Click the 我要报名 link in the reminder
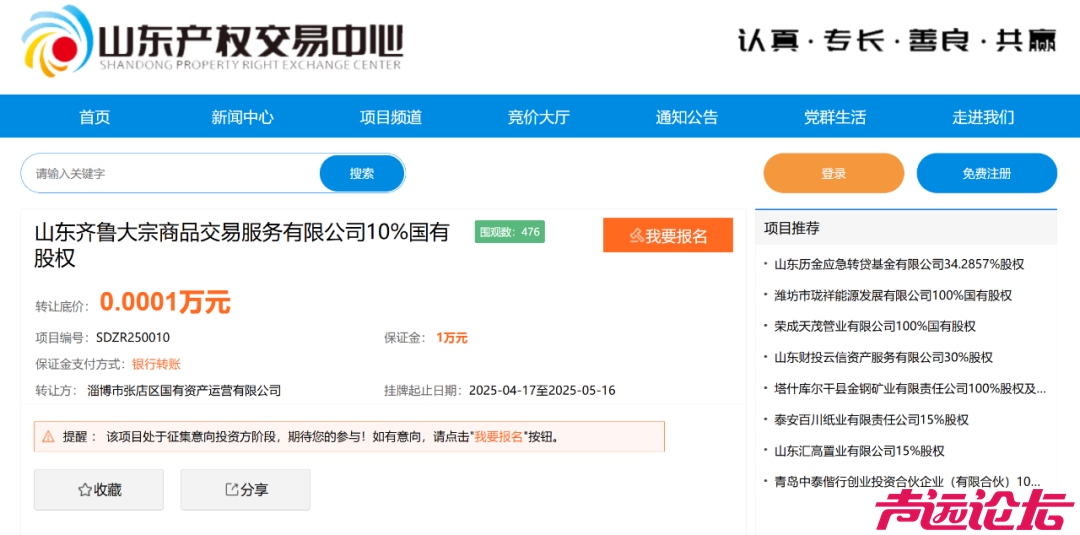 [x=498, y=437]
